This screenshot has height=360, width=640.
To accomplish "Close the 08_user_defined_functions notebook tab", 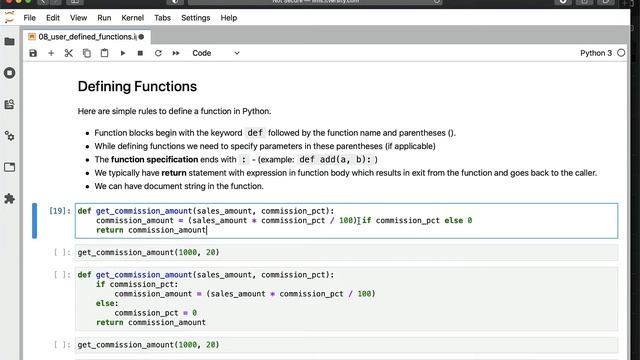I will pos(141,37).
